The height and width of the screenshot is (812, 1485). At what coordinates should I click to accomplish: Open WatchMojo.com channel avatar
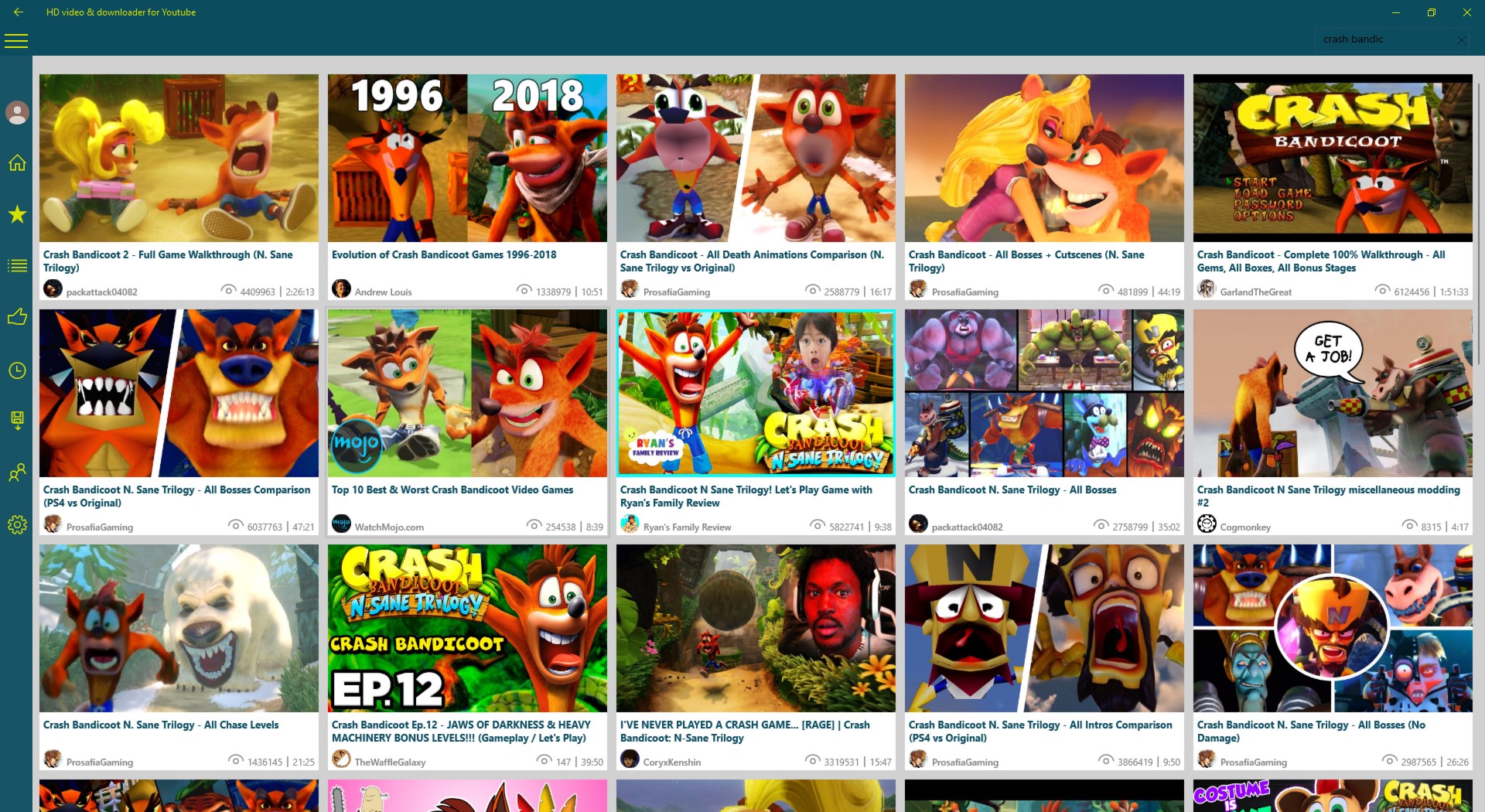[341, 524]
